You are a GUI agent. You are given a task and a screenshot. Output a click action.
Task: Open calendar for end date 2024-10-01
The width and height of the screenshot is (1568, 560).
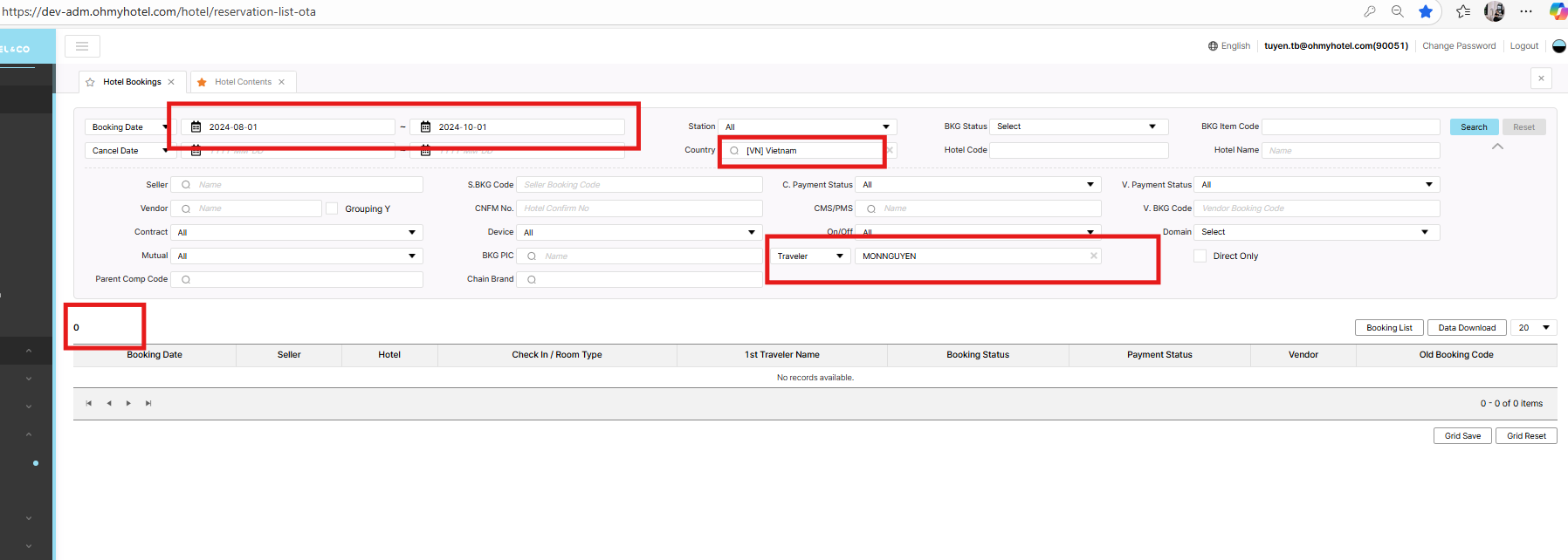click(x=426, y=126)
